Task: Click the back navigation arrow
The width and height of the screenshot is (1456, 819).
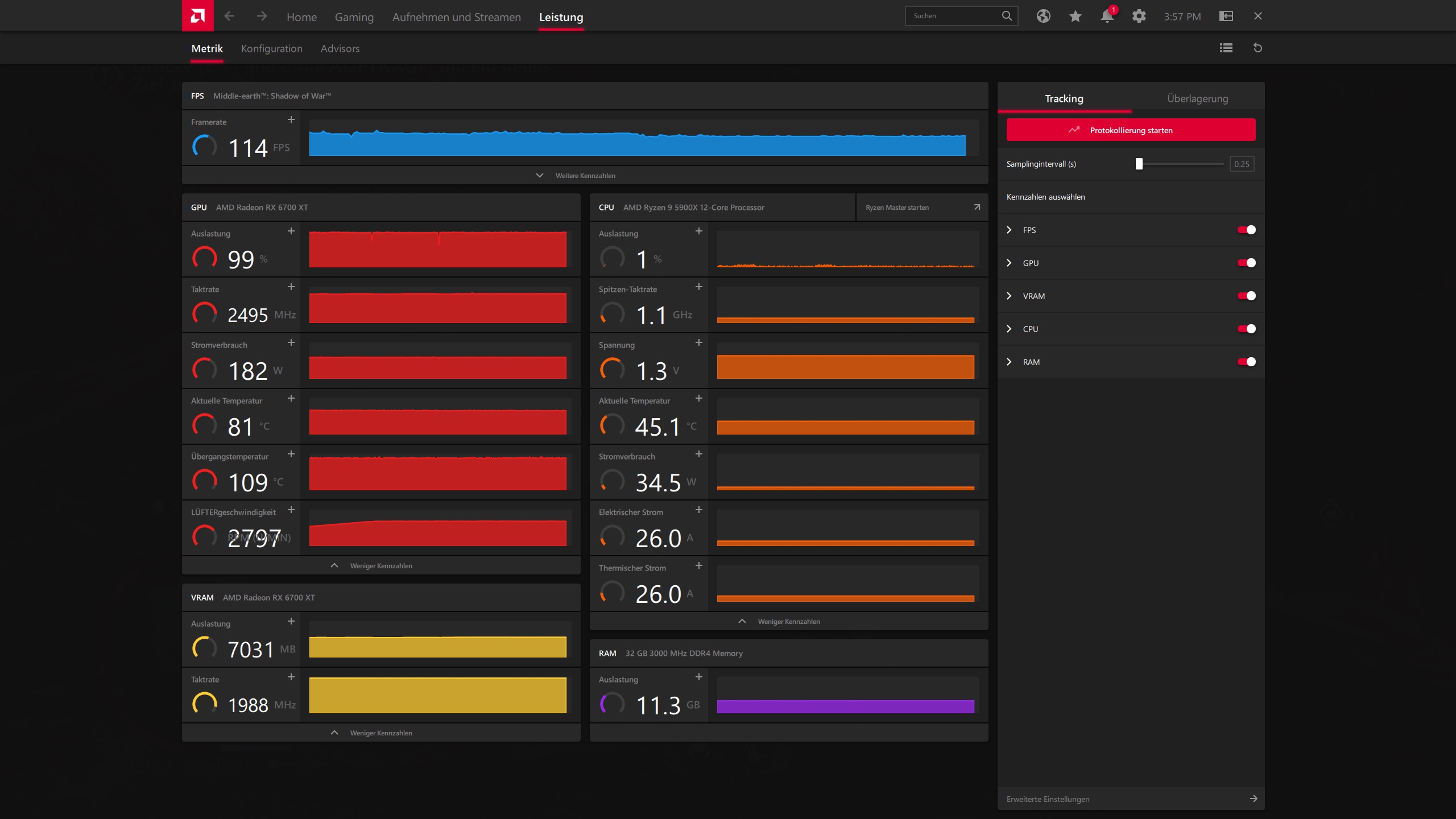Action: [x=229, y=16]
